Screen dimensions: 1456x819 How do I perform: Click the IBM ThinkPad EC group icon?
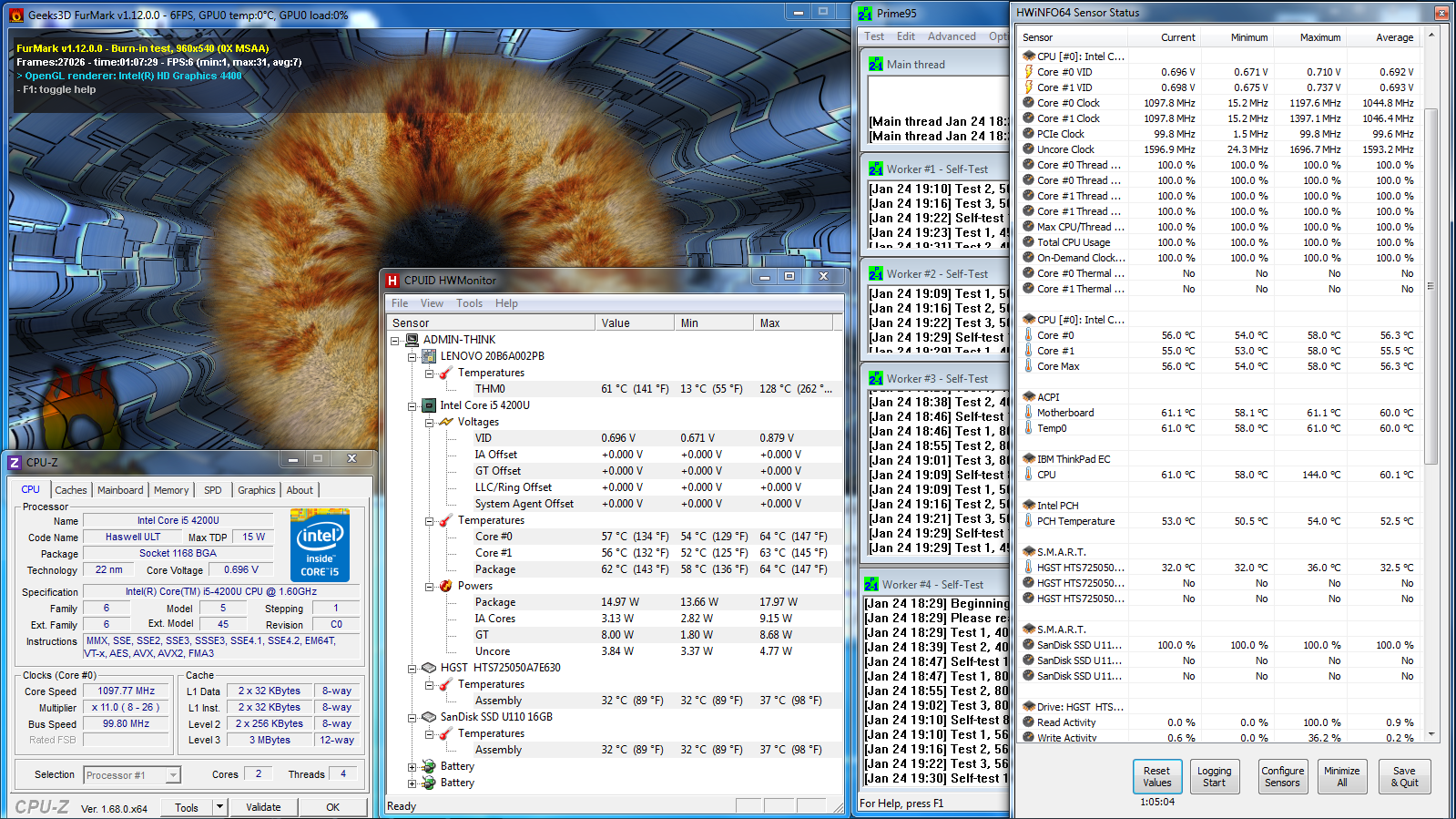(1029, 459)
